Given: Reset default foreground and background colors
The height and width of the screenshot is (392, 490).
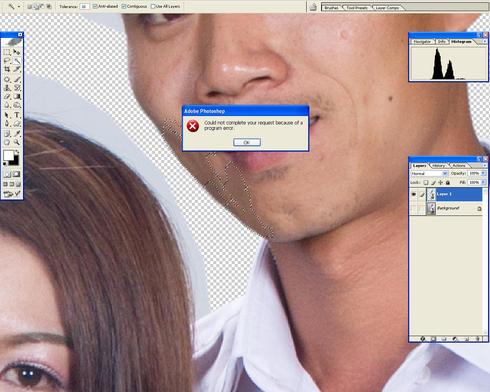Looking at the screenshot, I should click(5, 164).
